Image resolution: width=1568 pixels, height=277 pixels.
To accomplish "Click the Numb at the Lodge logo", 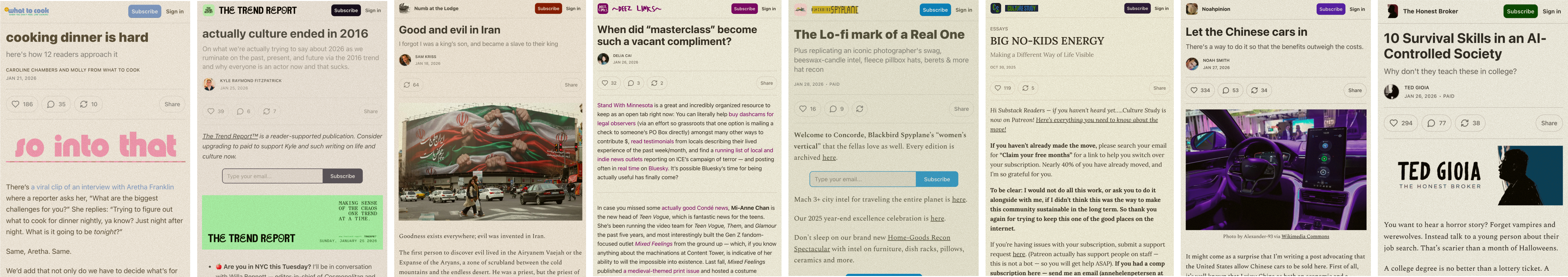I will pos(404,9).
